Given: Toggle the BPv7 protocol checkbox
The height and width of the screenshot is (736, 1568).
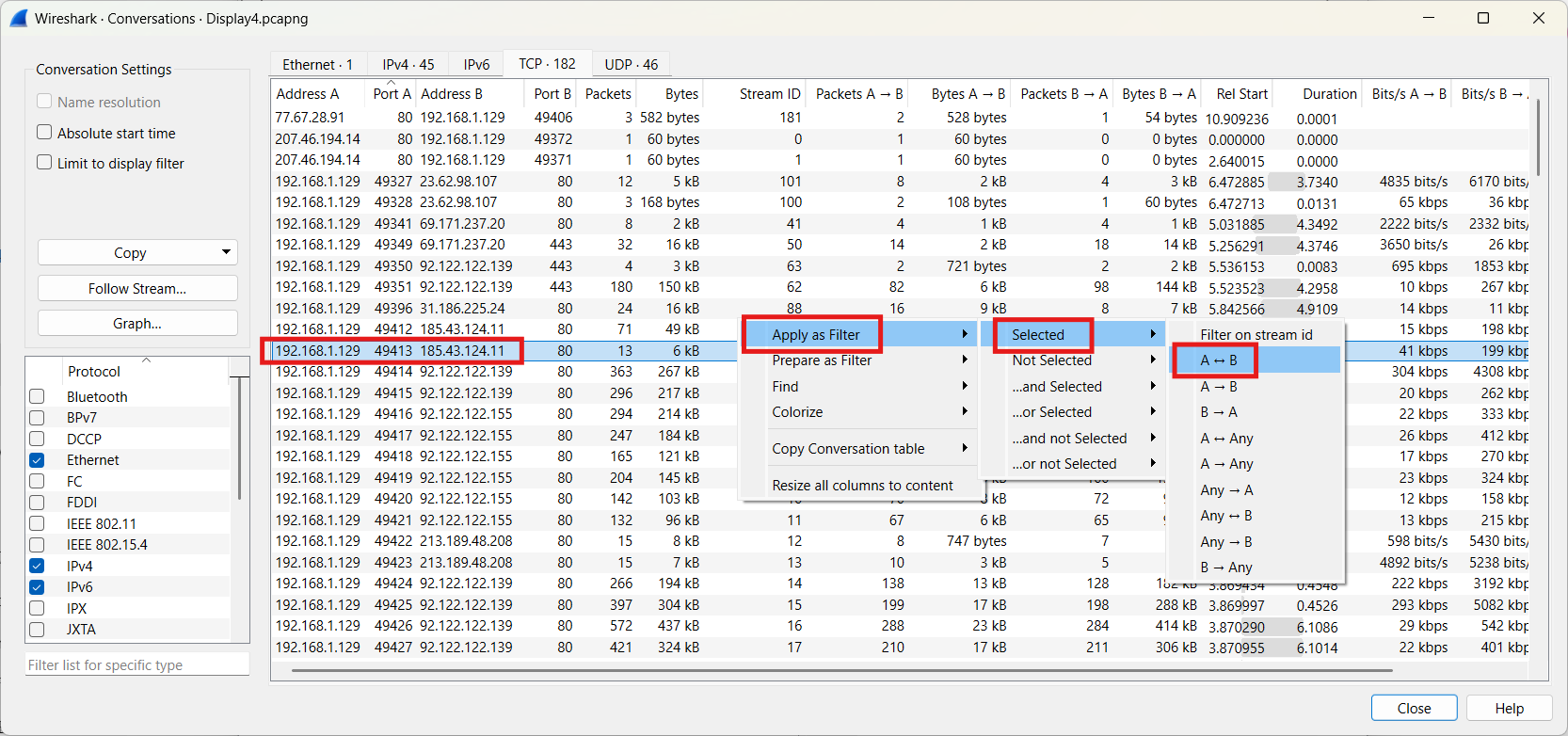Looking at the screenshot, I should pyautogui.click(x=37, y=417).
